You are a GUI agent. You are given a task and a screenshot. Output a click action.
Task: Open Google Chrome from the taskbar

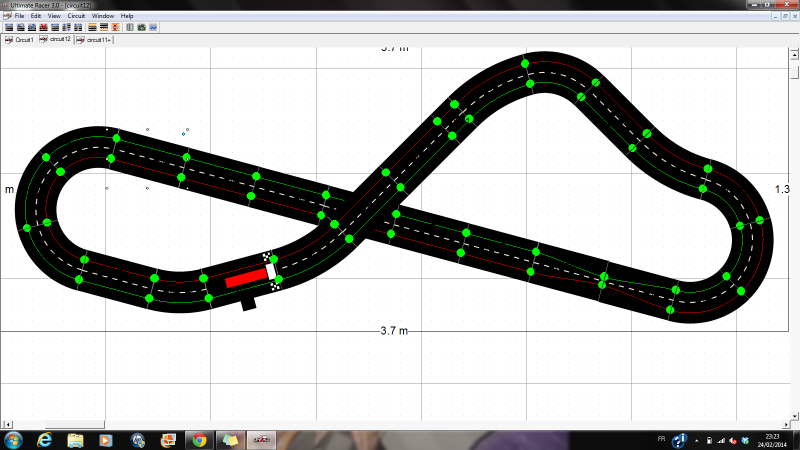click(x=199, y=440)
